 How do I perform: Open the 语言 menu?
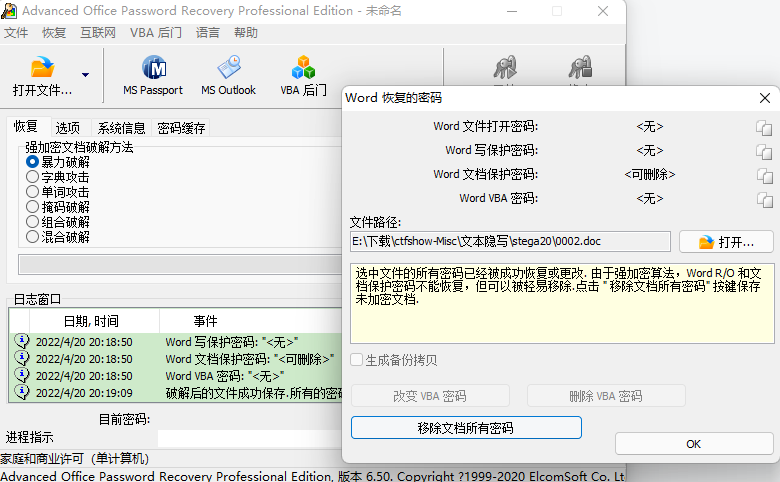pos(208,33)
